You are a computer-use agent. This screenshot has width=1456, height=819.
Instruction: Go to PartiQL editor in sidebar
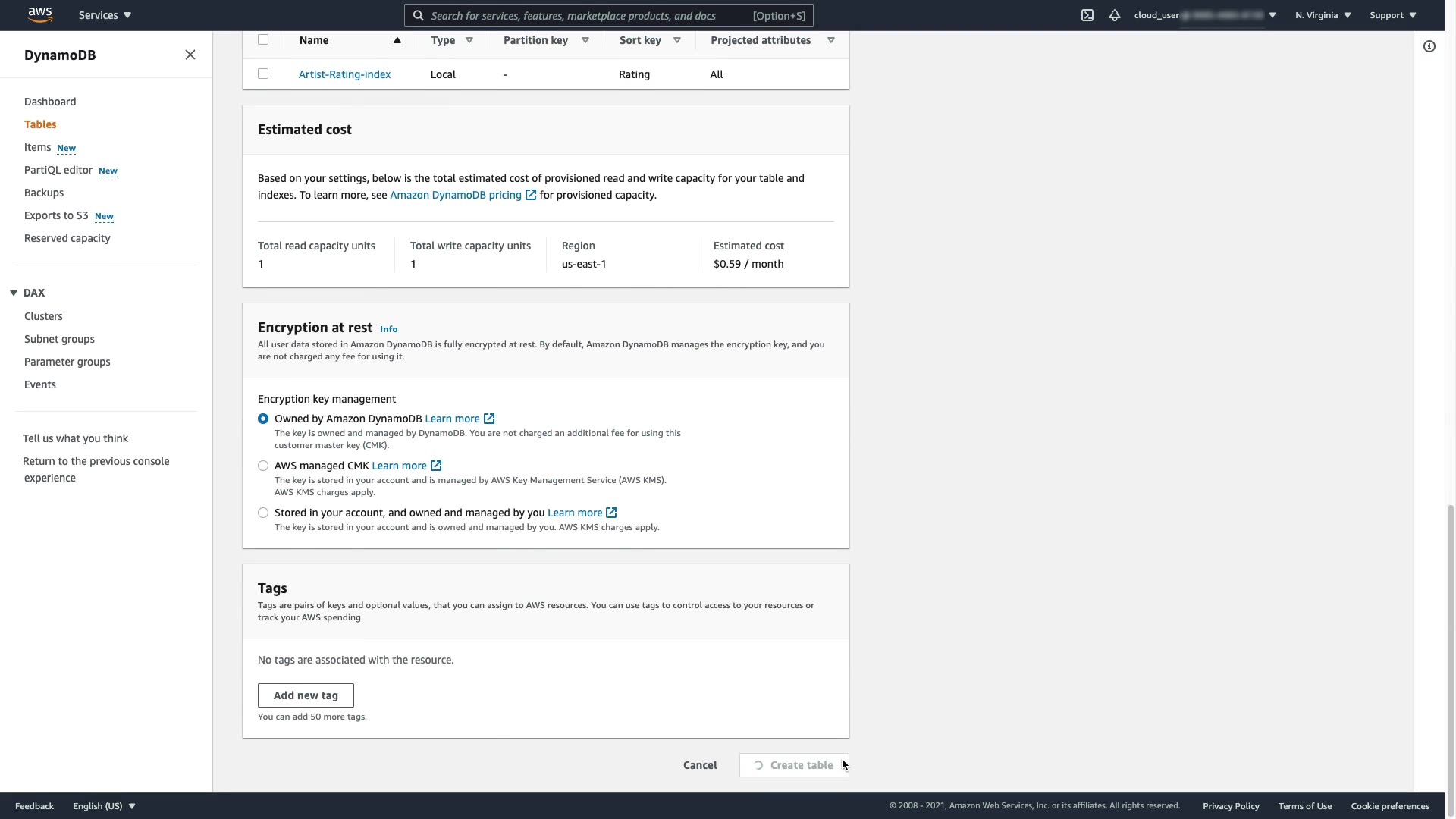(58, 170)
